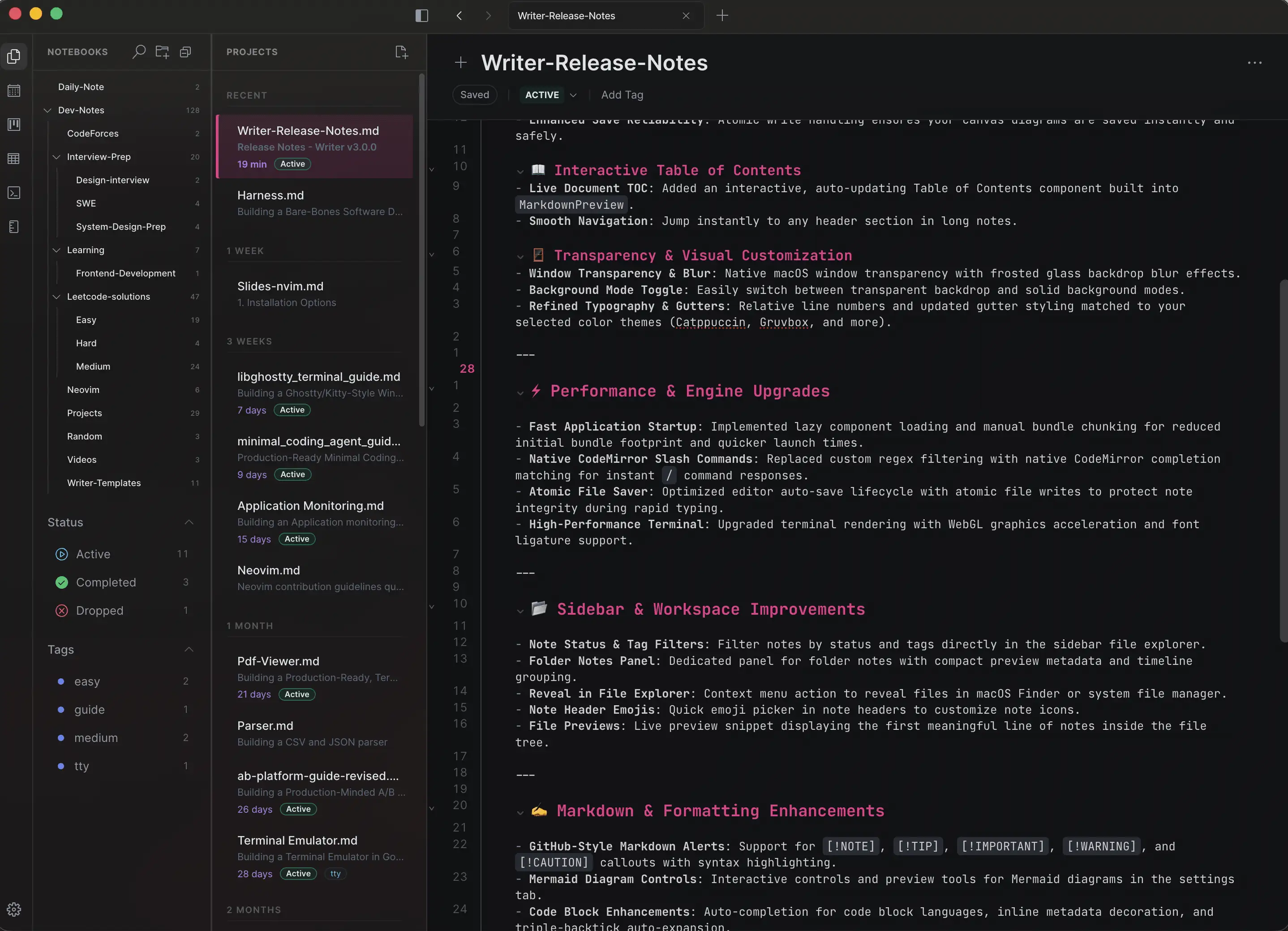Toggle the sidebar panel in title bar
The width and height of the screenshot is (1288, 931).
[x=421, y=15]
